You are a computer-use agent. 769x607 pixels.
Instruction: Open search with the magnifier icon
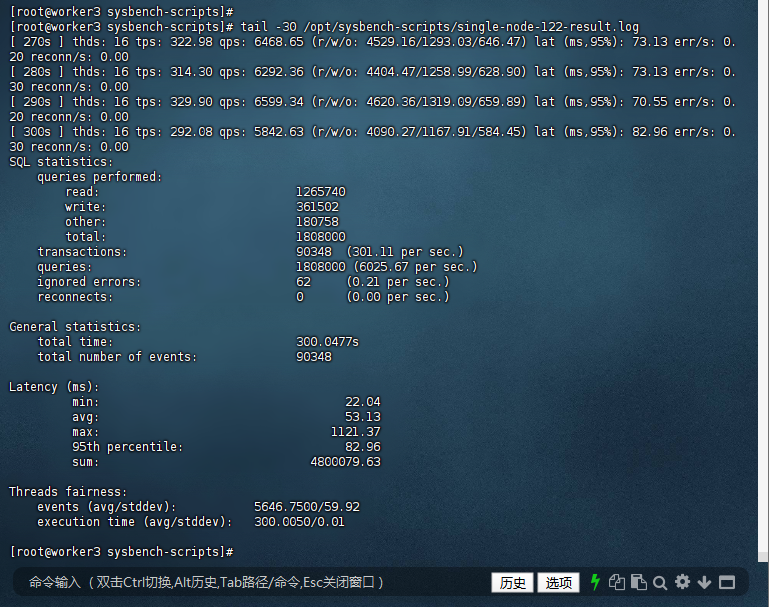pos(660,582)
